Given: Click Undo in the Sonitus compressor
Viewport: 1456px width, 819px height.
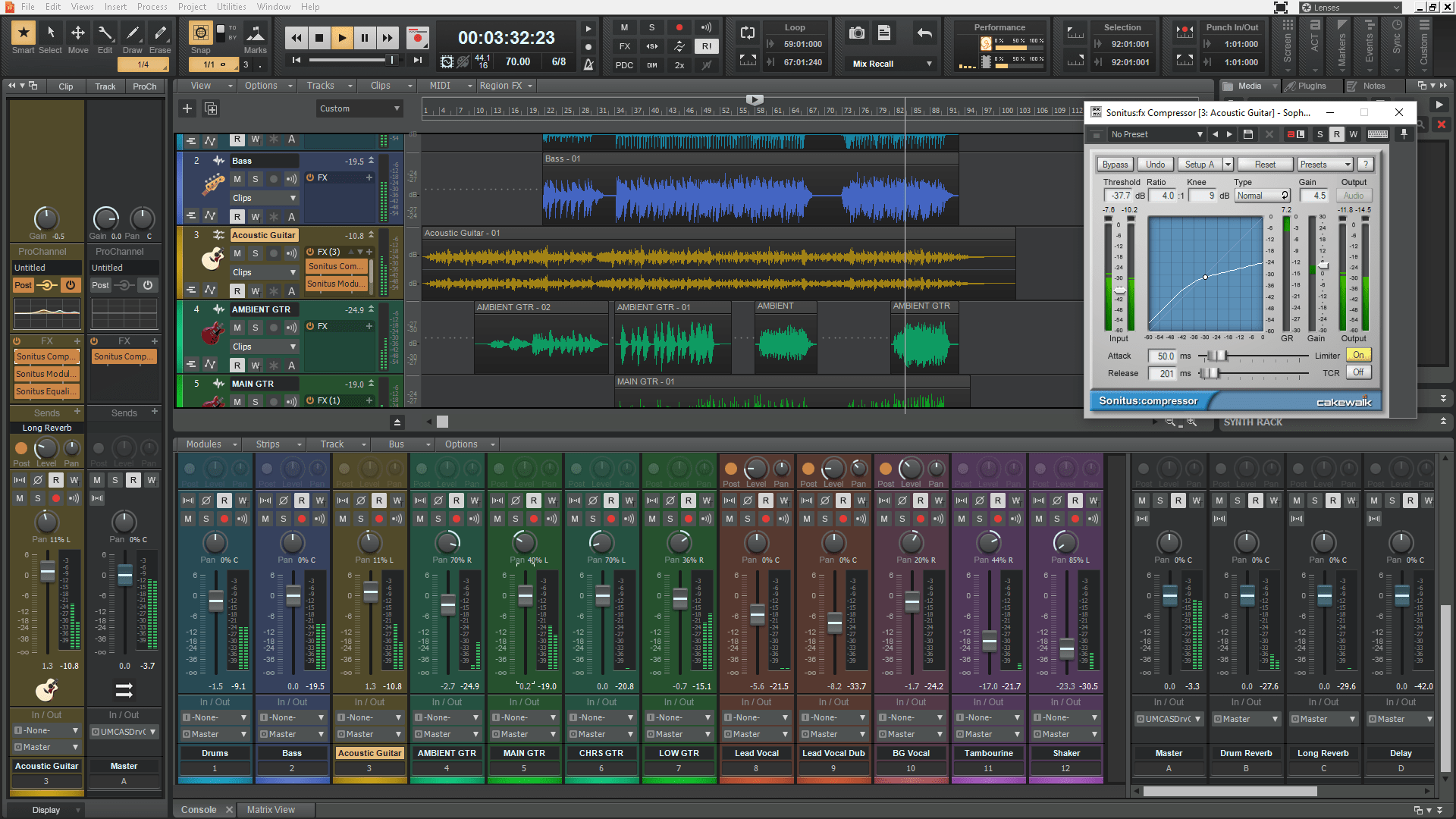Looking at the screenshot, I should [x=1155, y=164].
